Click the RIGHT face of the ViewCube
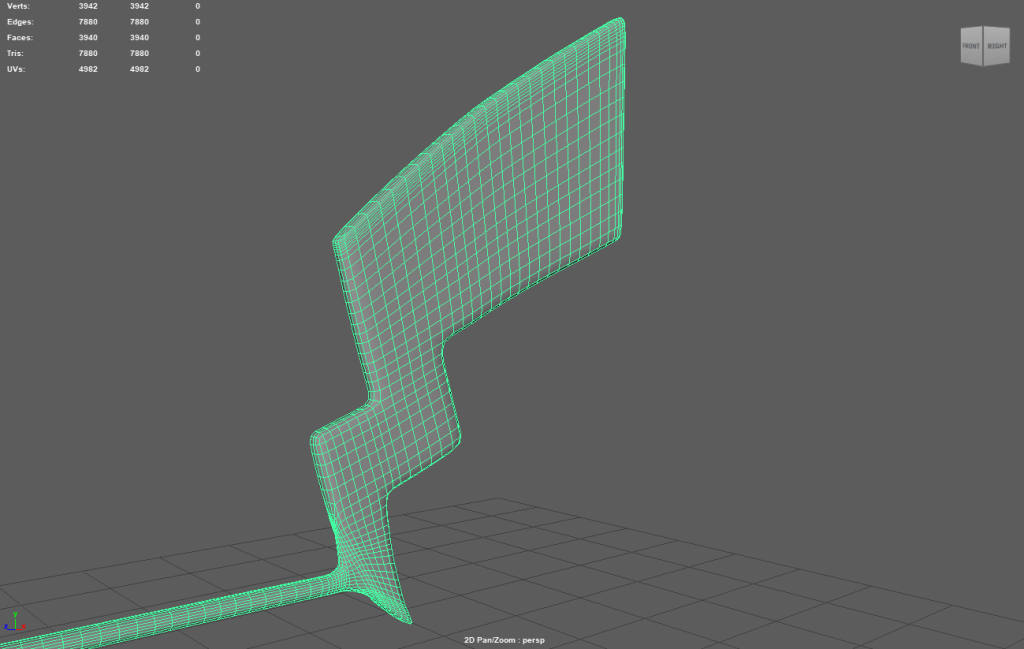 [996, 46]
